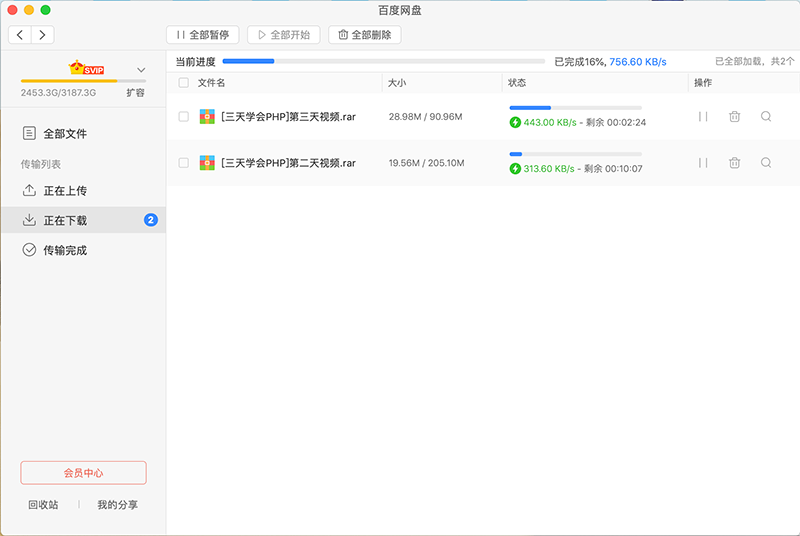Click the green speed-boost icon at 443.00 KB/s
The image size is (800, 536).
515,122
